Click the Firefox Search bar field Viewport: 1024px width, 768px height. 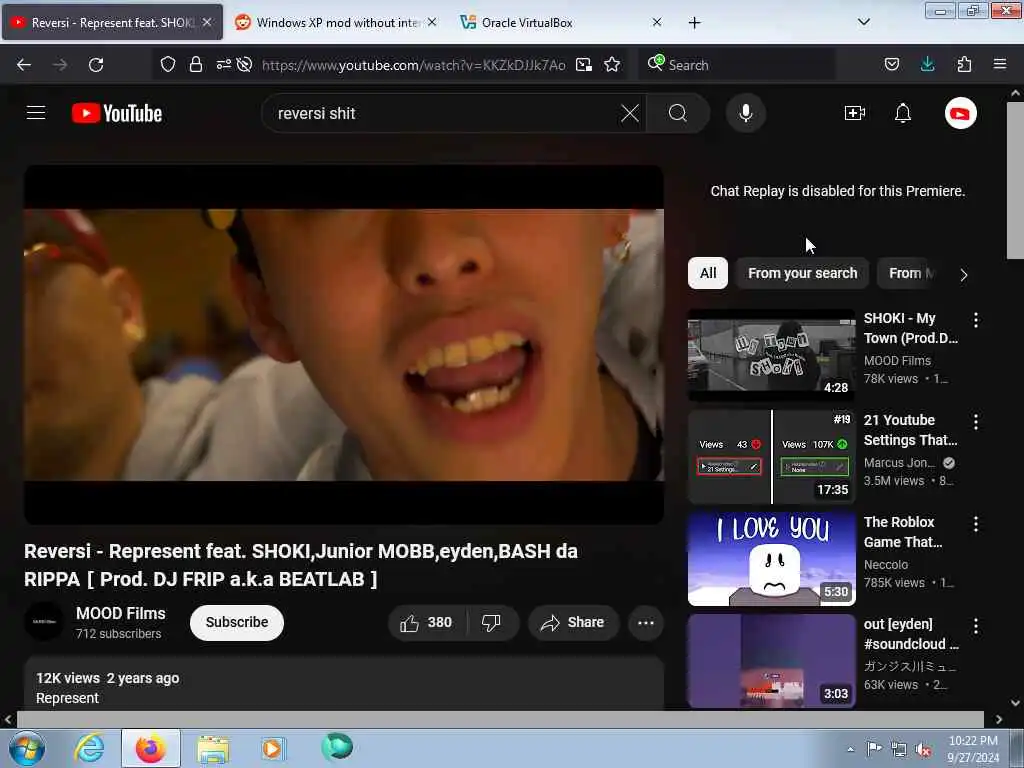(x=737, y=65)
